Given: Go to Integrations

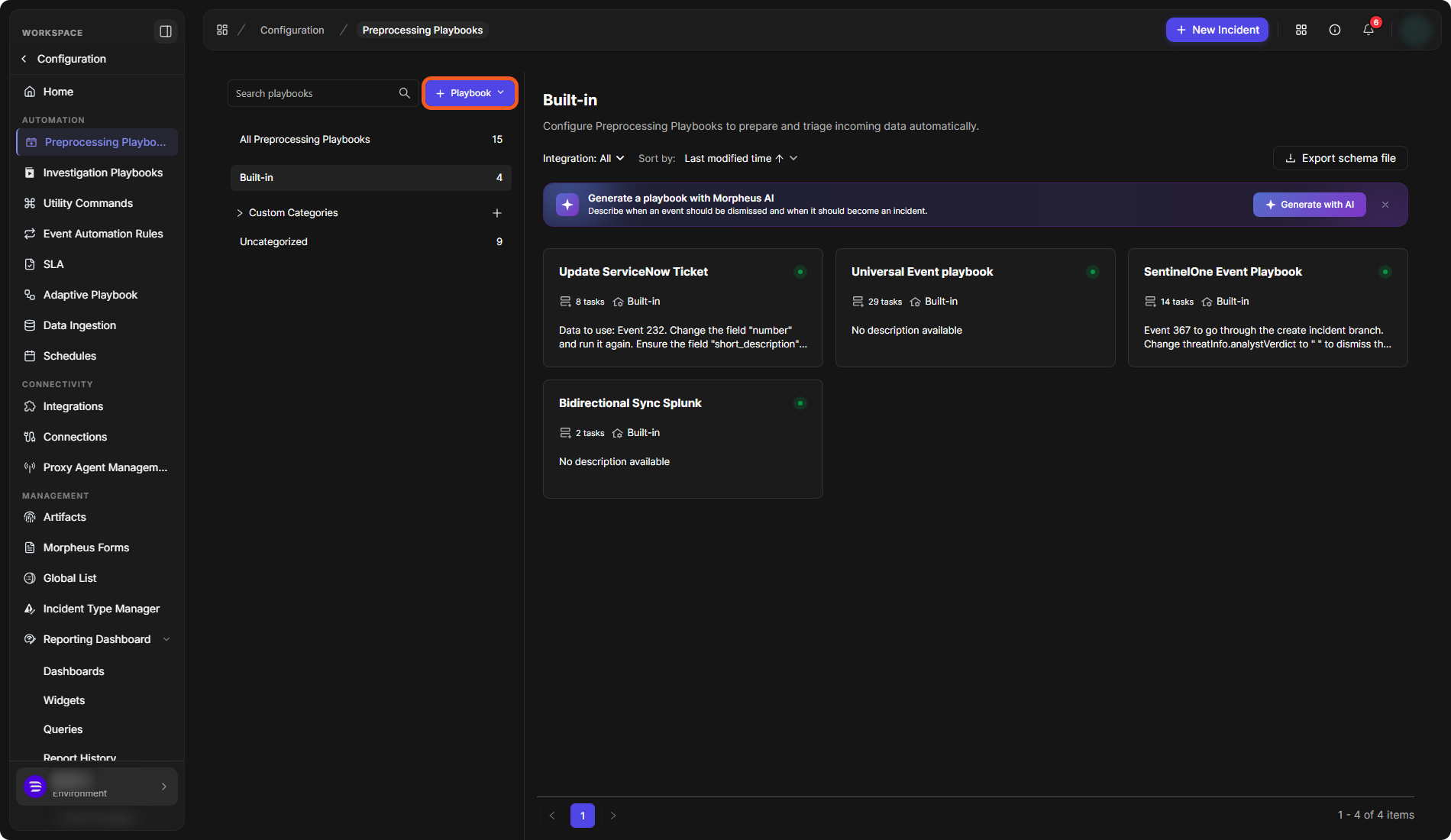Looking at the screenshot, I should [x=97, y=406].
